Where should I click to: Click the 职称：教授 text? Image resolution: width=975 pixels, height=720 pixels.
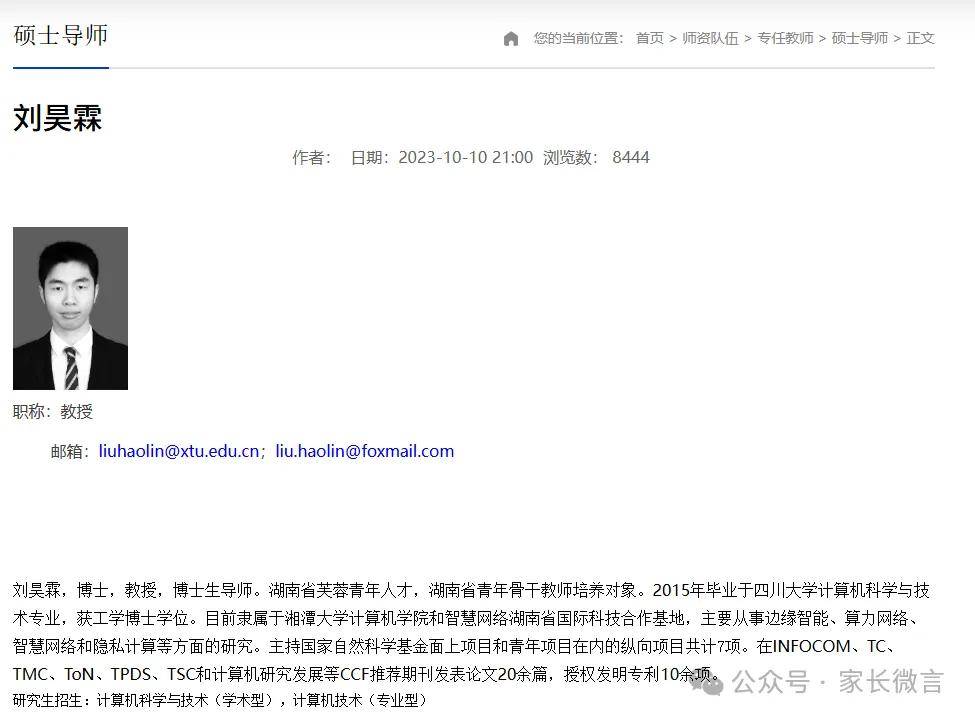(53, 411)
